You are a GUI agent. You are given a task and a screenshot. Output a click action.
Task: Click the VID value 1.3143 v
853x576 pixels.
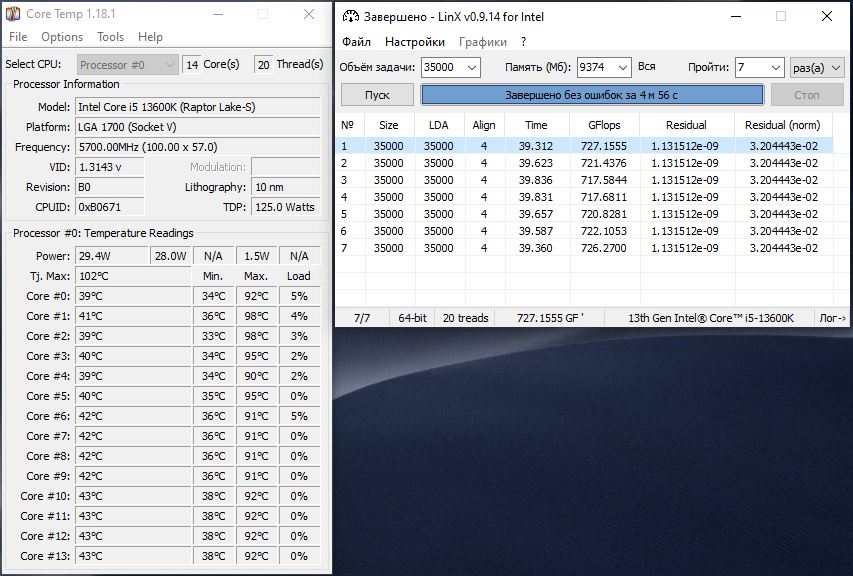[109, 167]
